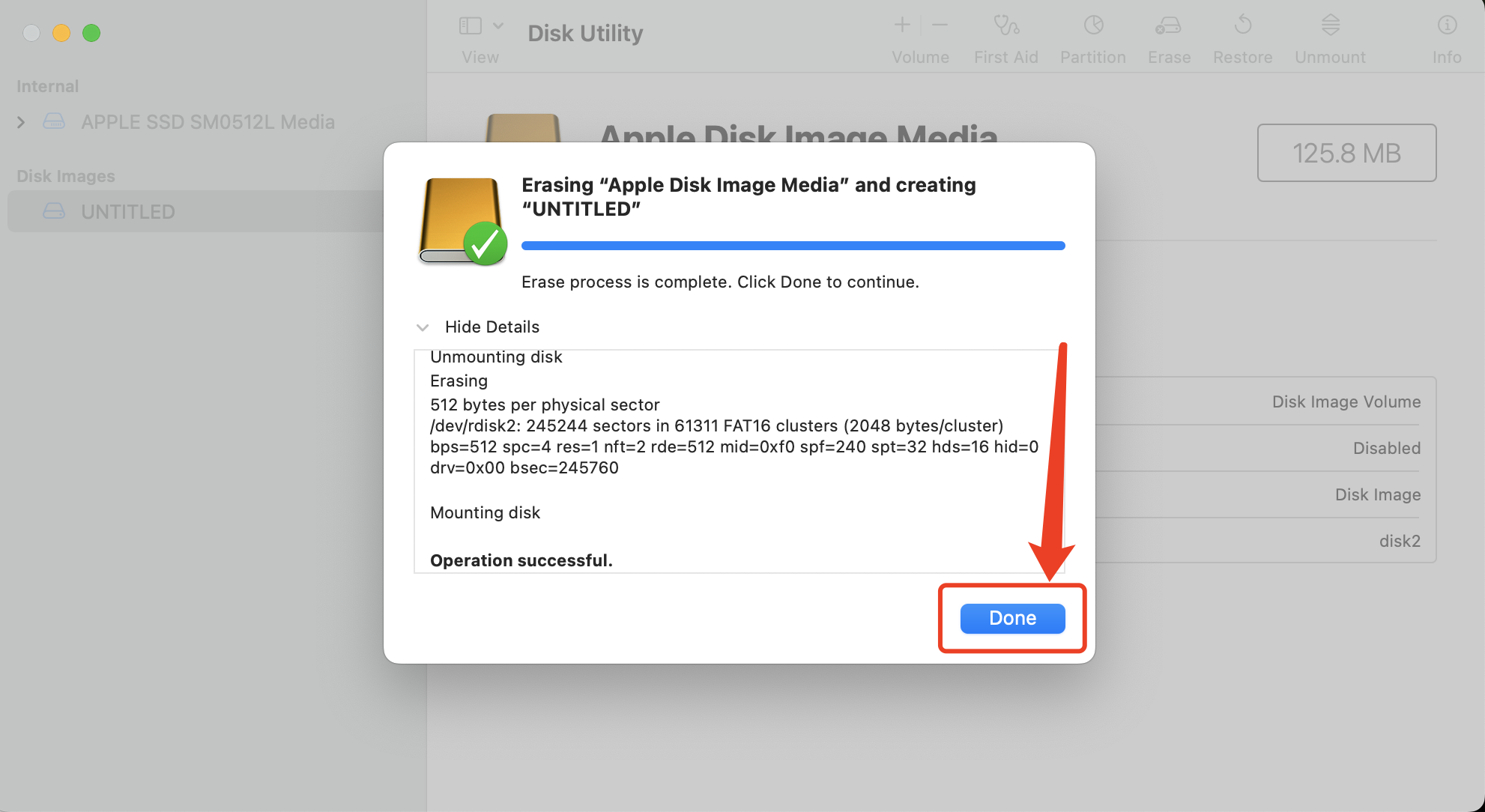Click the Hide Details label
This screenshot has height=812, width=1485.
click(x=492, y=327)
